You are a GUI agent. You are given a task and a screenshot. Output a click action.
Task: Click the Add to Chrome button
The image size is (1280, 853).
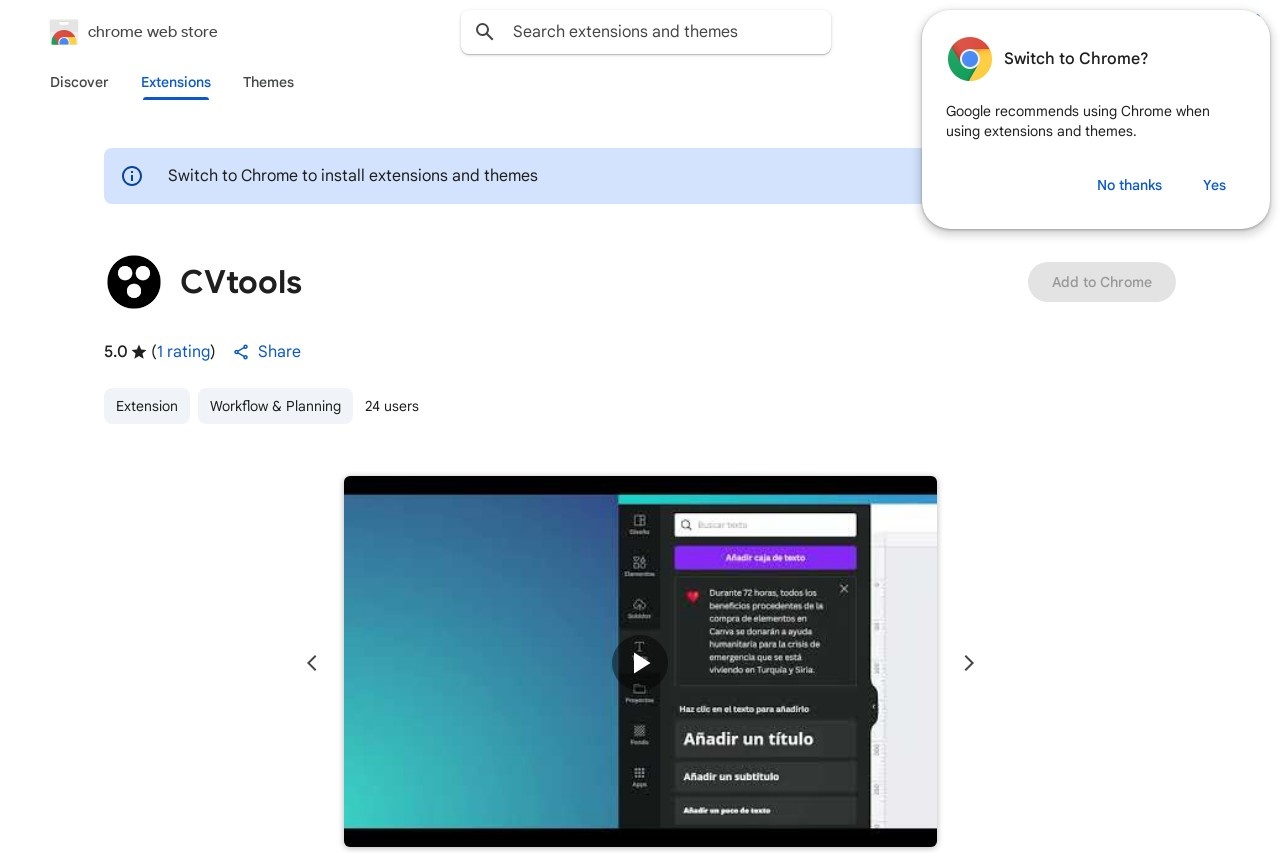point(1102,282)
